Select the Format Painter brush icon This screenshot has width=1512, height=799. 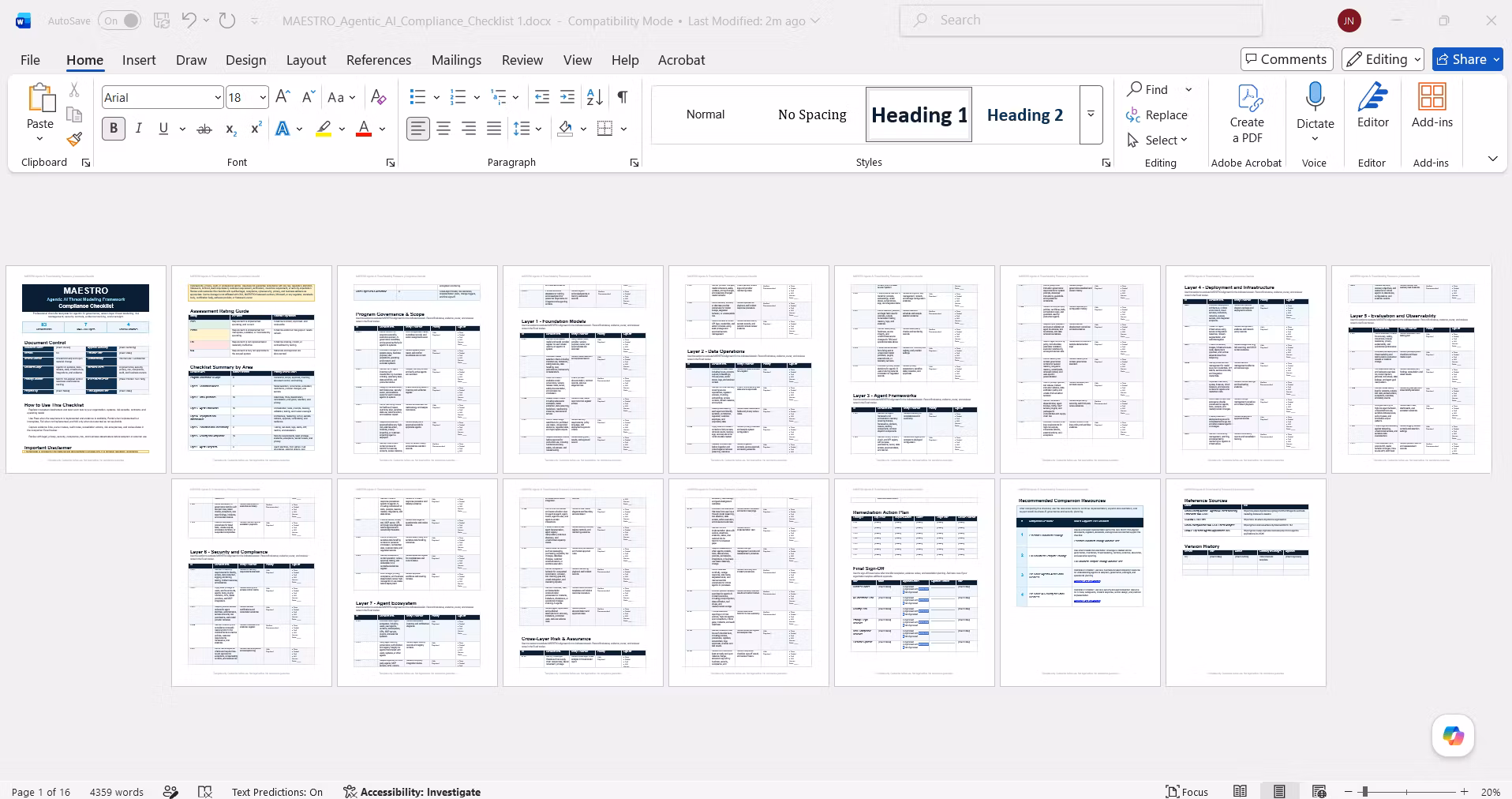(x=74, y=140)
